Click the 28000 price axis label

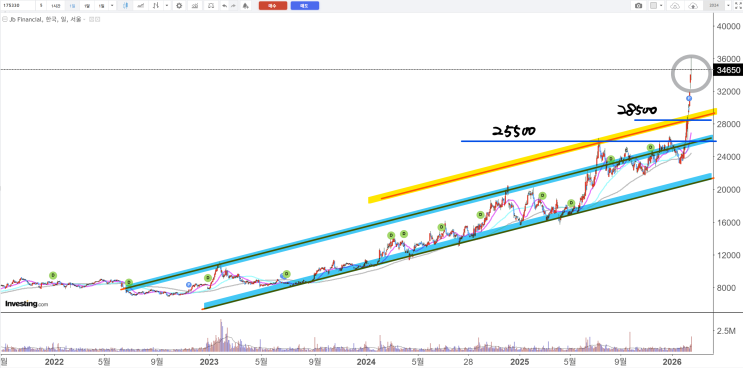click(728, 124)
